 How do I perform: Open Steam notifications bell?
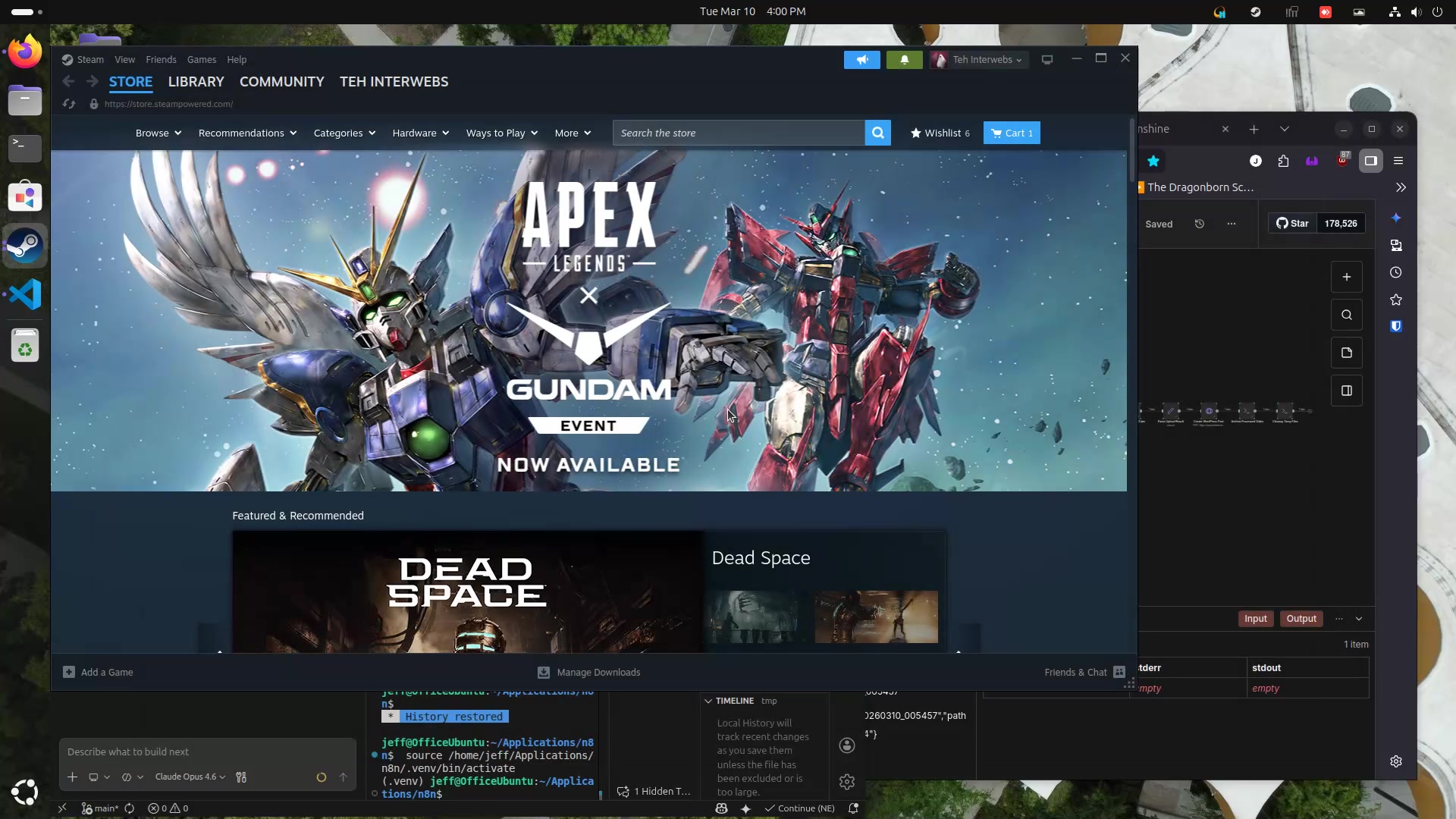[904, 59]
